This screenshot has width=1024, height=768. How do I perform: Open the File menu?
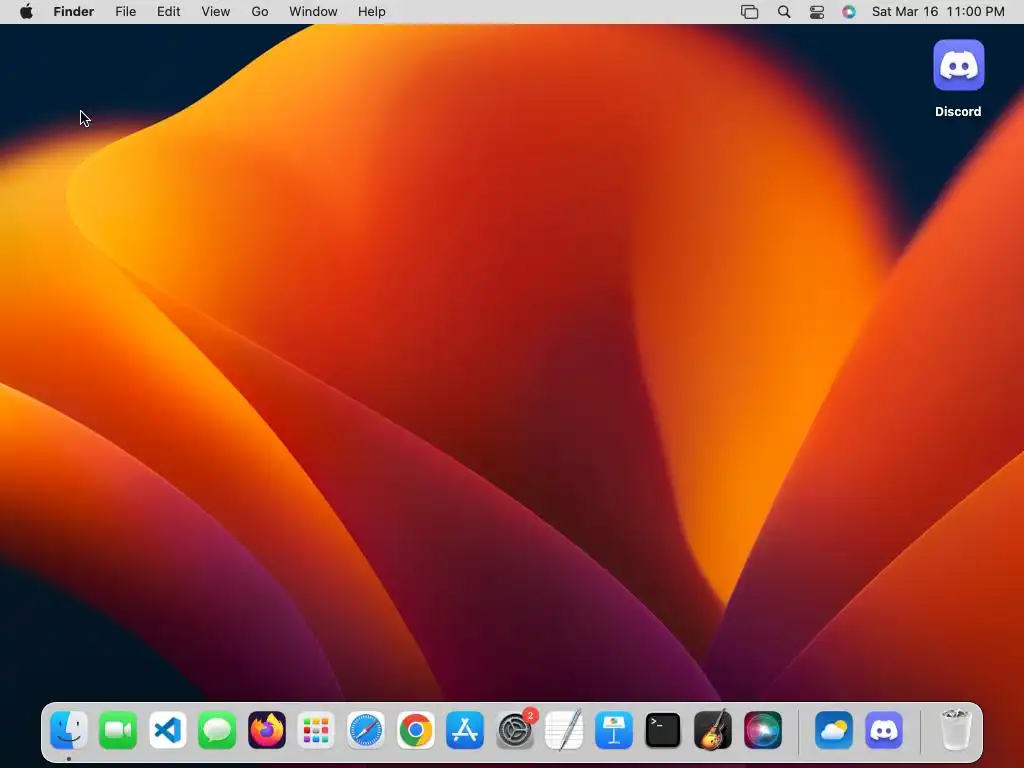click(125, 12)
